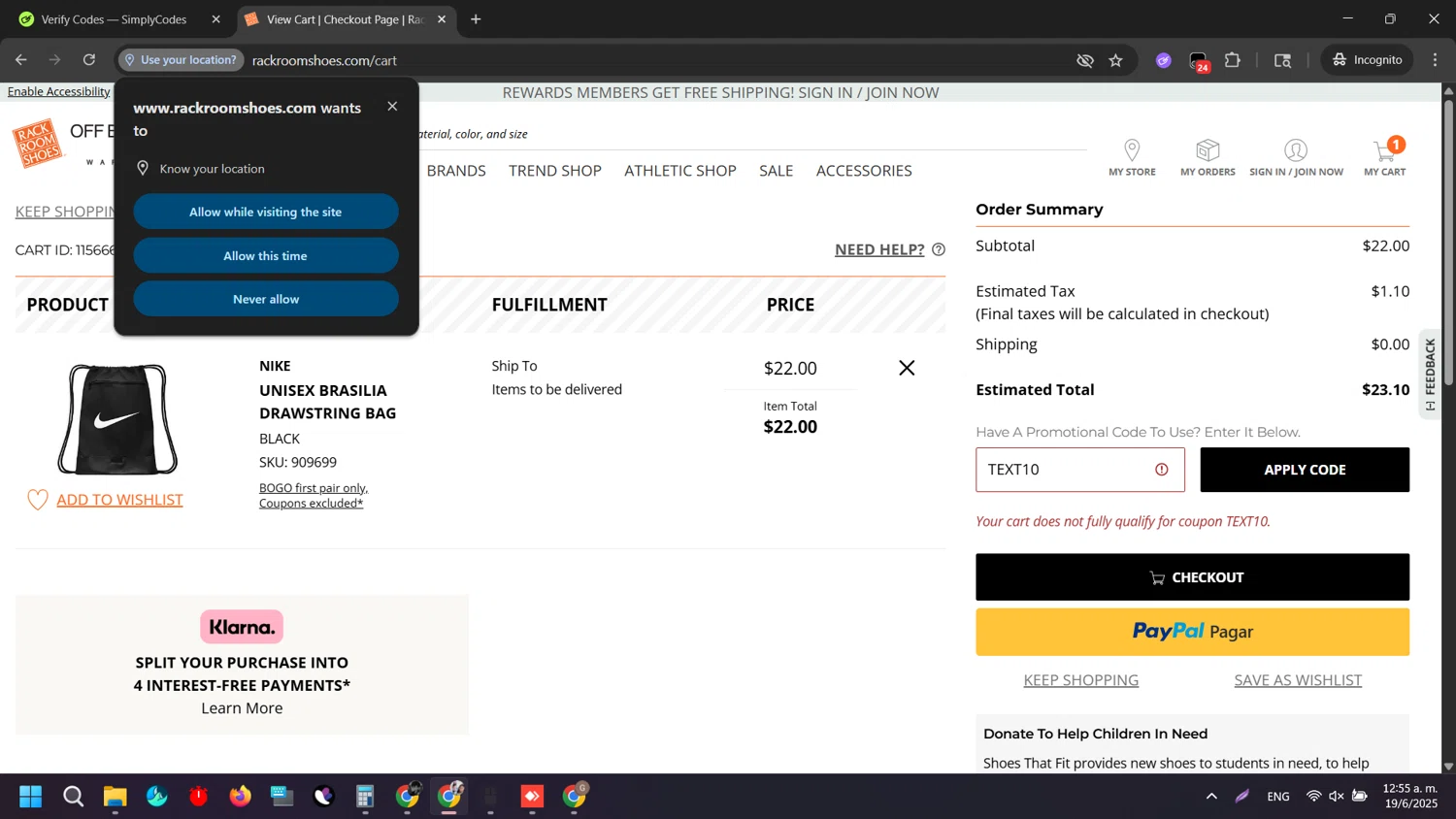Reload the cart page

pyautogui.click(x=89, y=60)
